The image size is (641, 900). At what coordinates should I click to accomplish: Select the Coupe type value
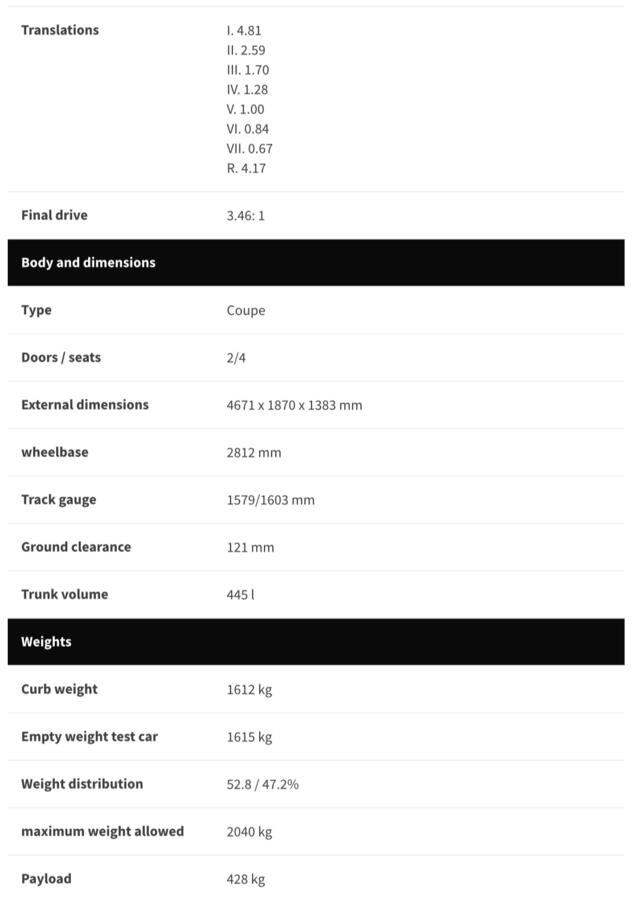245,311
